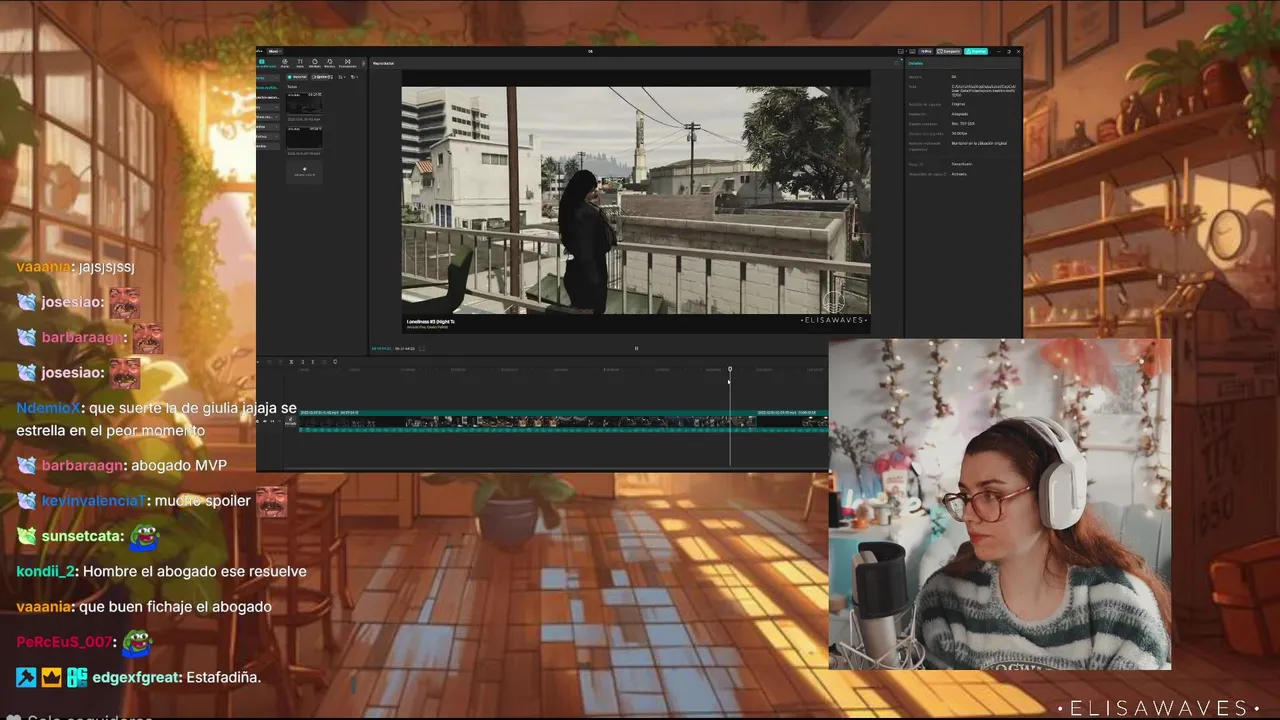The image size is (1280, 720).
Task: Click NdemioX username in chat
Action: click(x=50, y=408)
